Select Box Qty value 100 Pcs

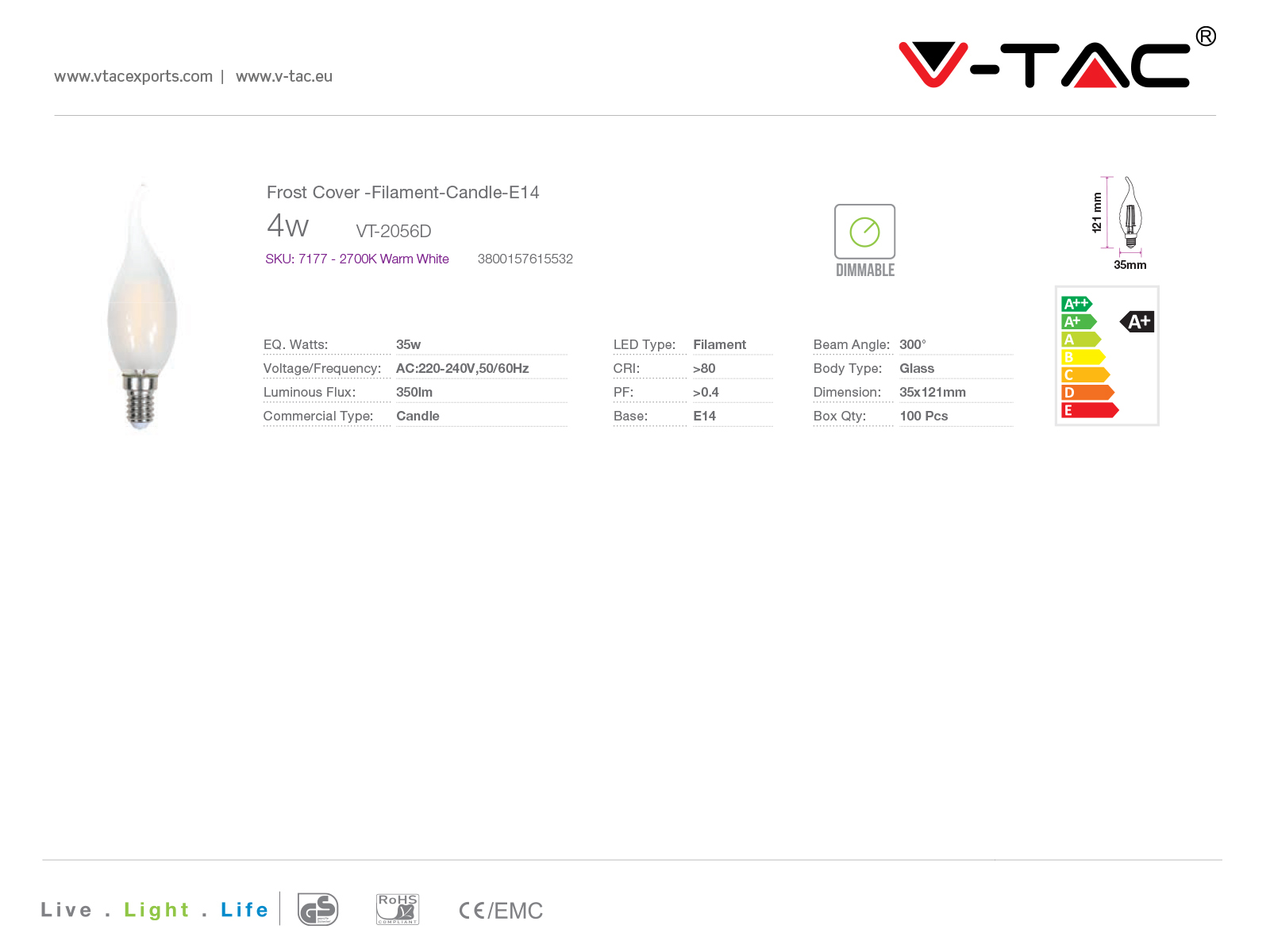[x=924, y=416]
